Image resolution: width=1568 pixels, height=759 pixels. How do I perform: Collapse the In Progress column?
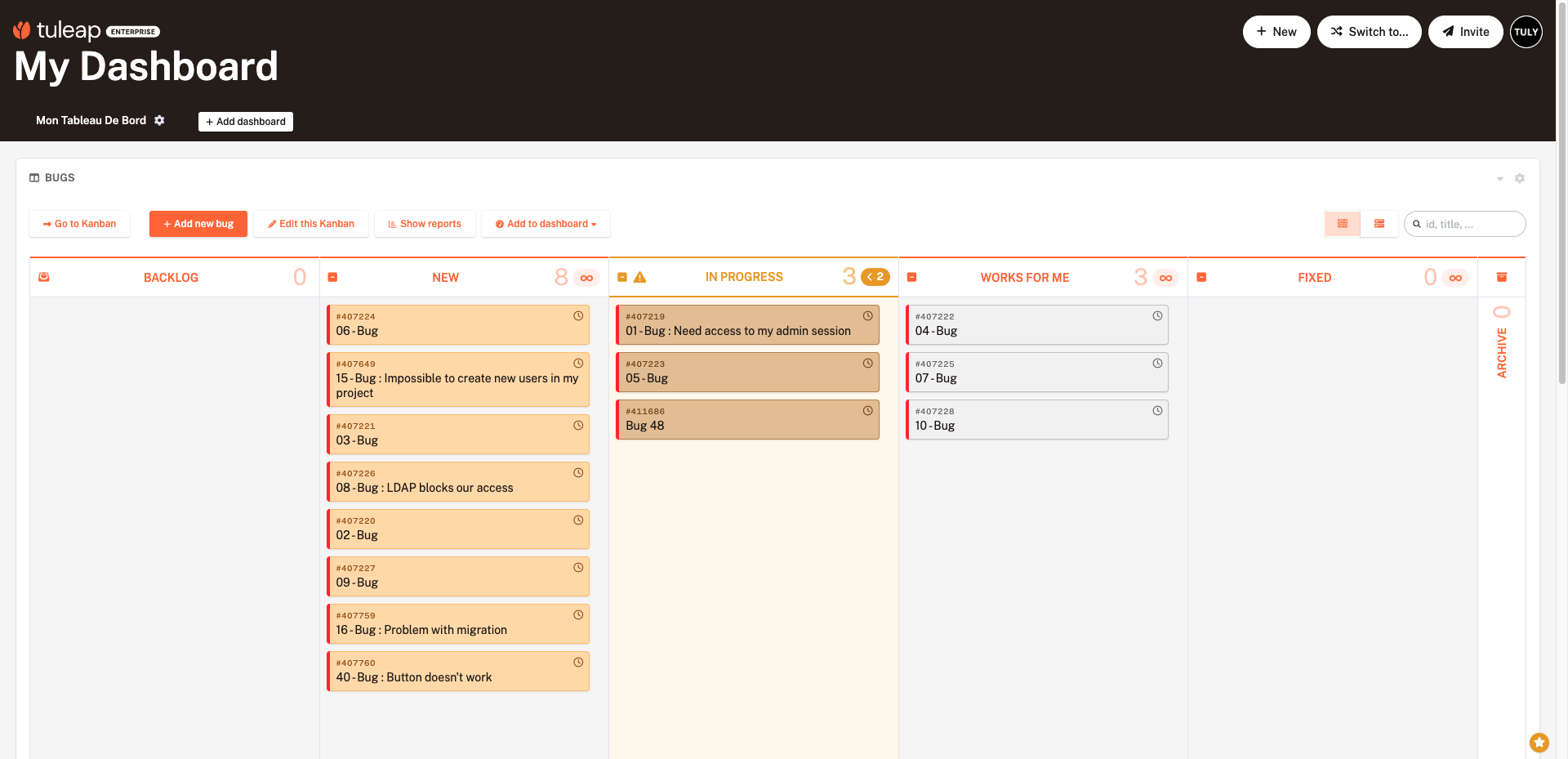[622, 277]
